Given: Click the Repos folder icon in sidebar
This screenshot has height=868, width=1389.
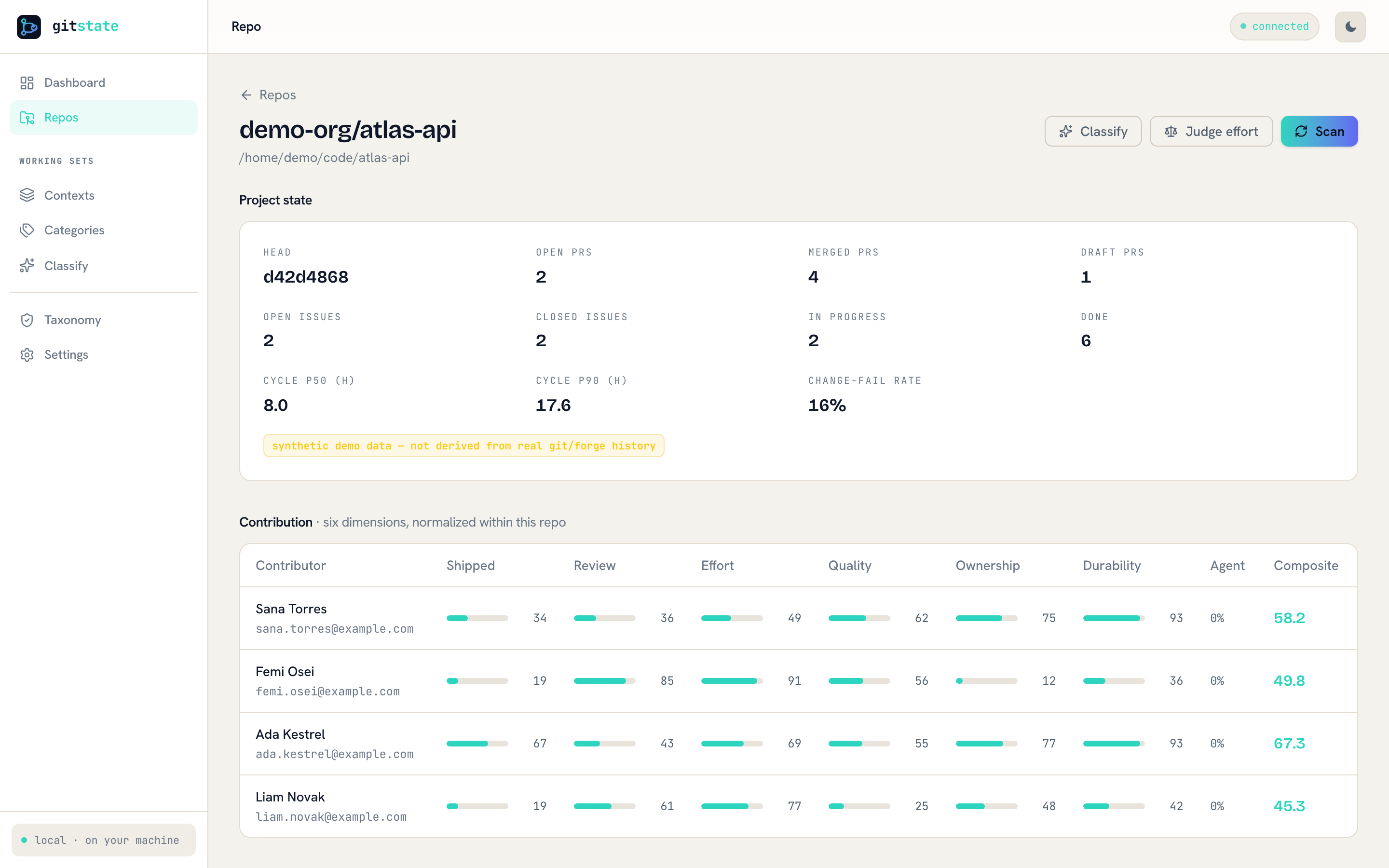Looking at the screenshot, I should tap(27, 118).
